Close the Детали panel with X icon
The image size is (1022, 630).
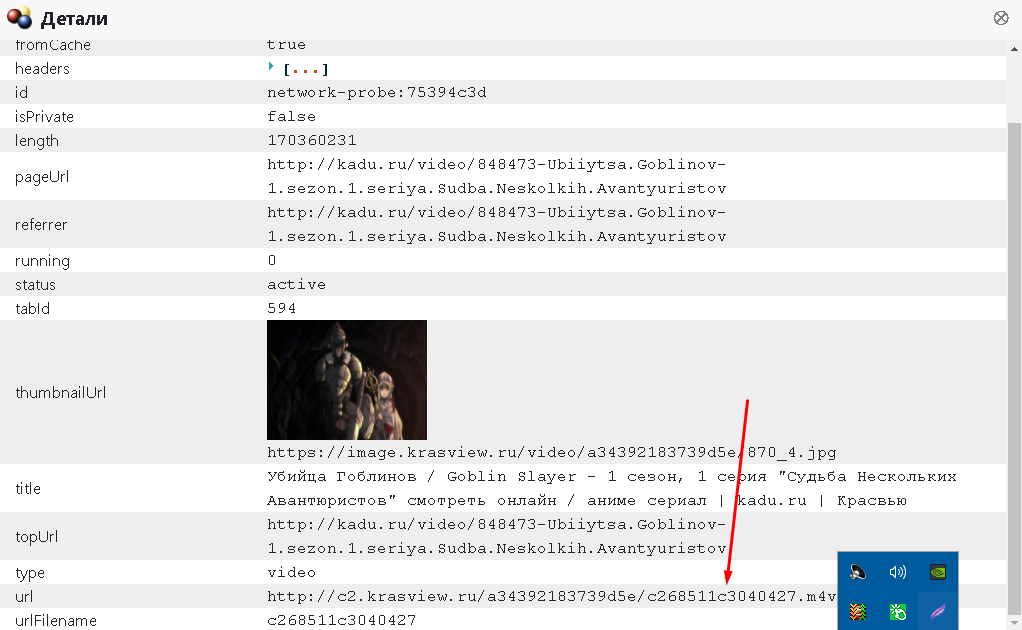point(1001,18)
